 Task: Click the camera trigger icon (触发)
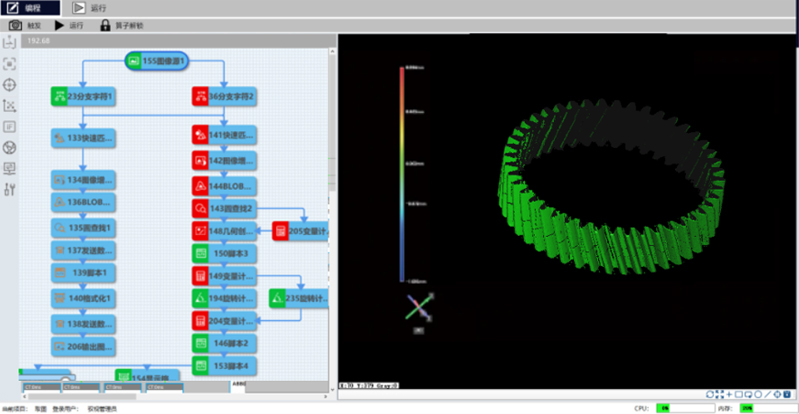tap(15, 24)
